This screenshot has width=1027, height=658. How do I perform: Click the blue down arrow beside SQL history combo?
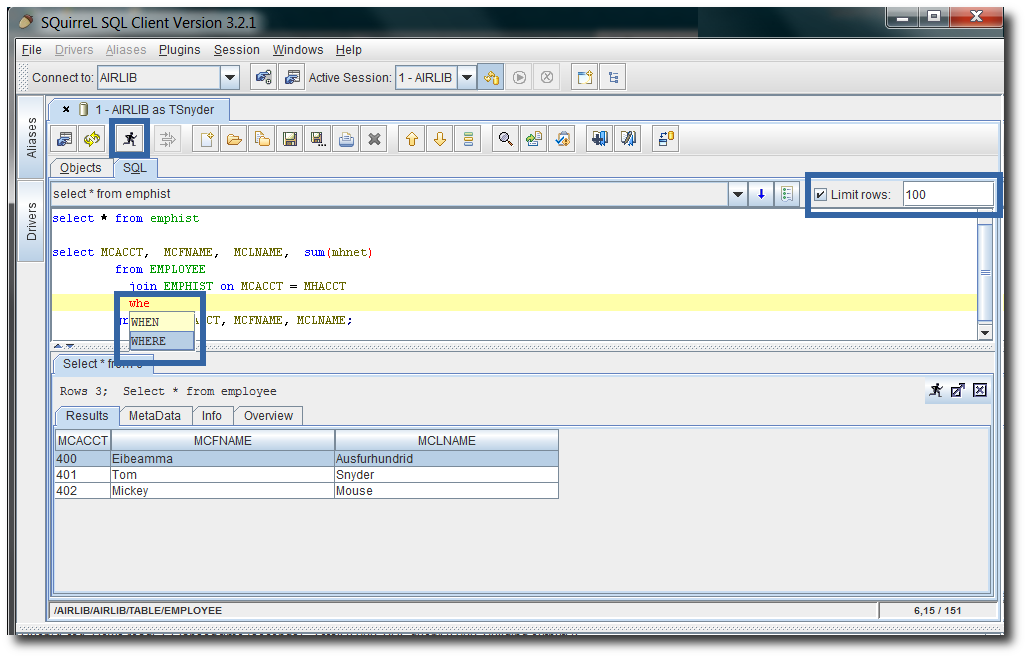pos(761,194)
